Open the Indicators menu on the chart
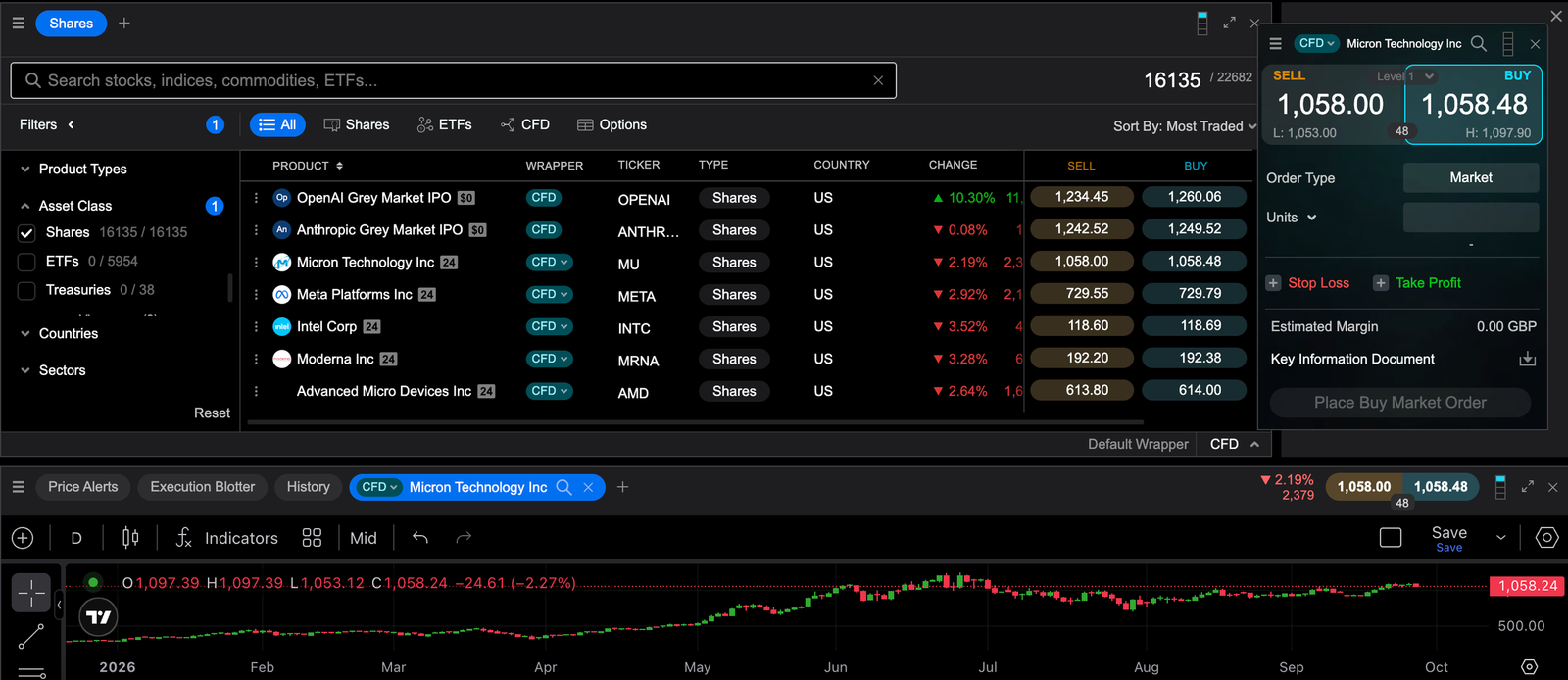This screenshot has height=680, width=1568. [226, 538]
